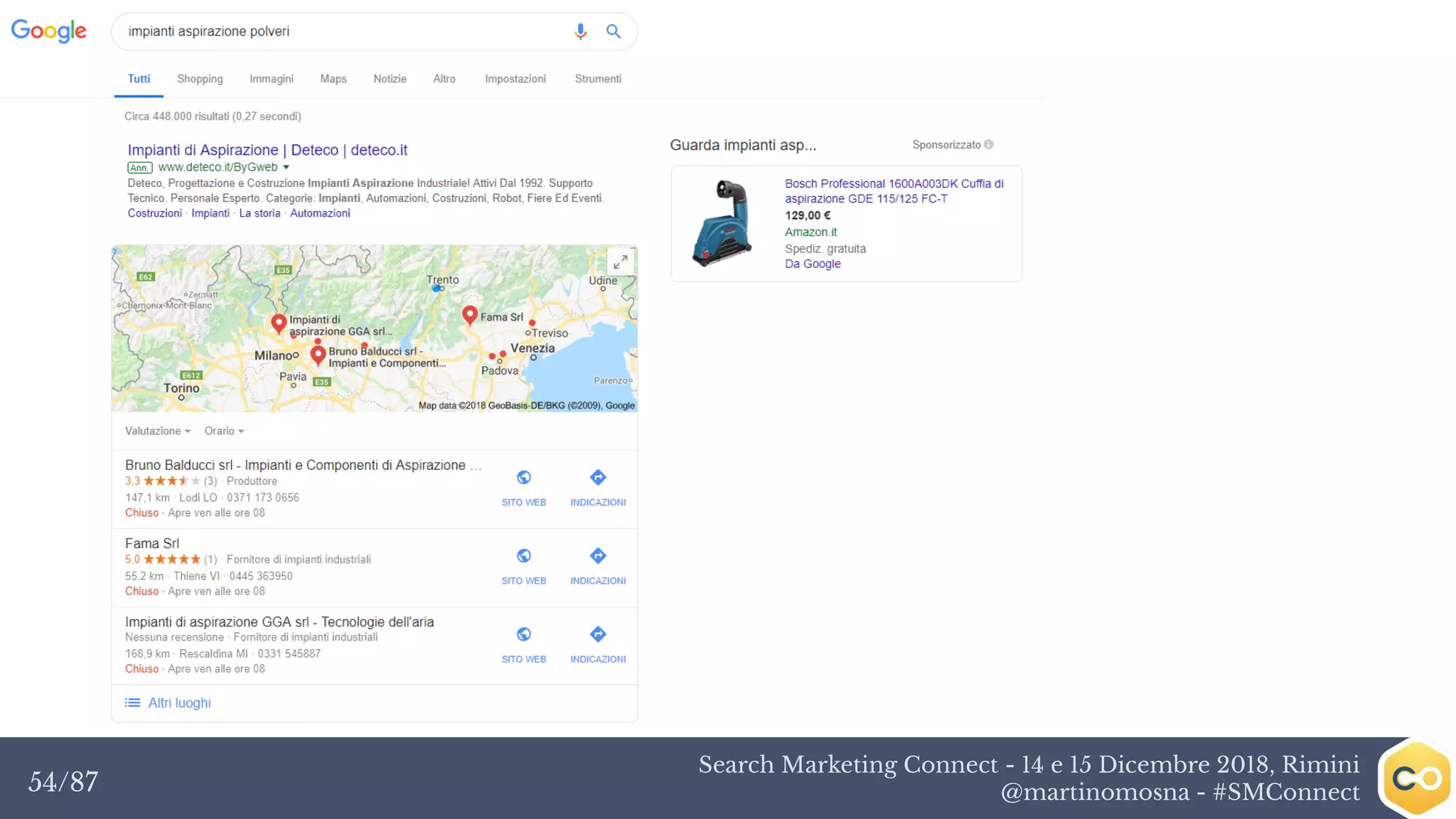This screenshot has width=1456, height=819.
Task: Expand the map to full view
Action: click(621, 262)
